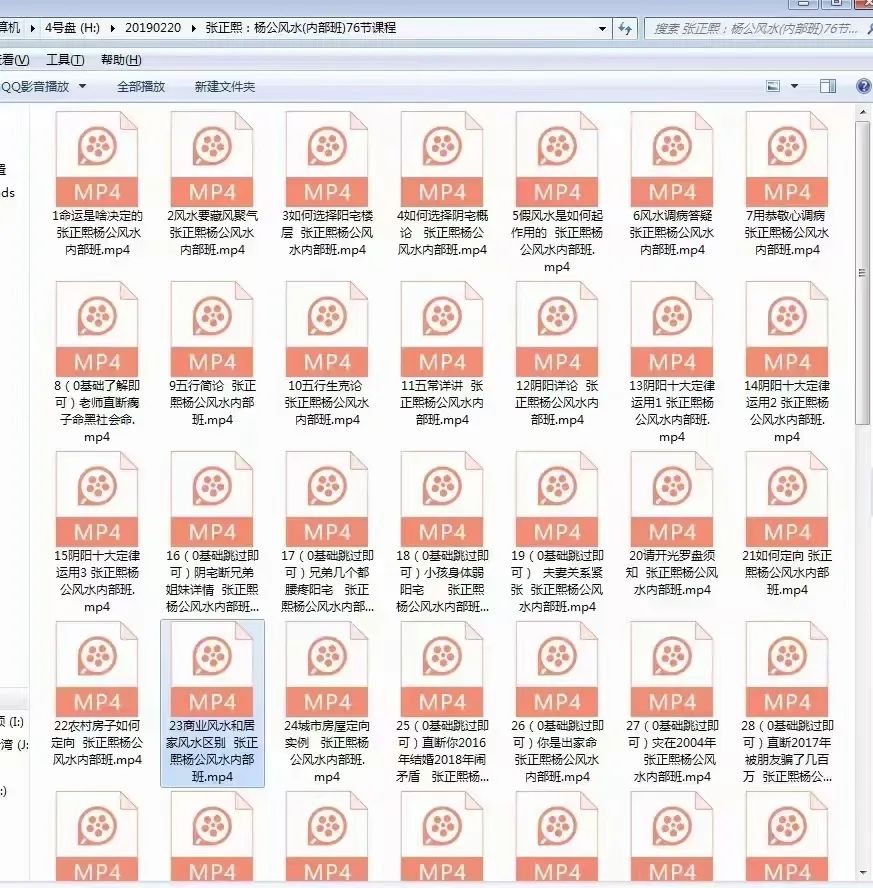
Task: Expand the view options dropdown arrow on toolbar
Action: pos(795,86)
